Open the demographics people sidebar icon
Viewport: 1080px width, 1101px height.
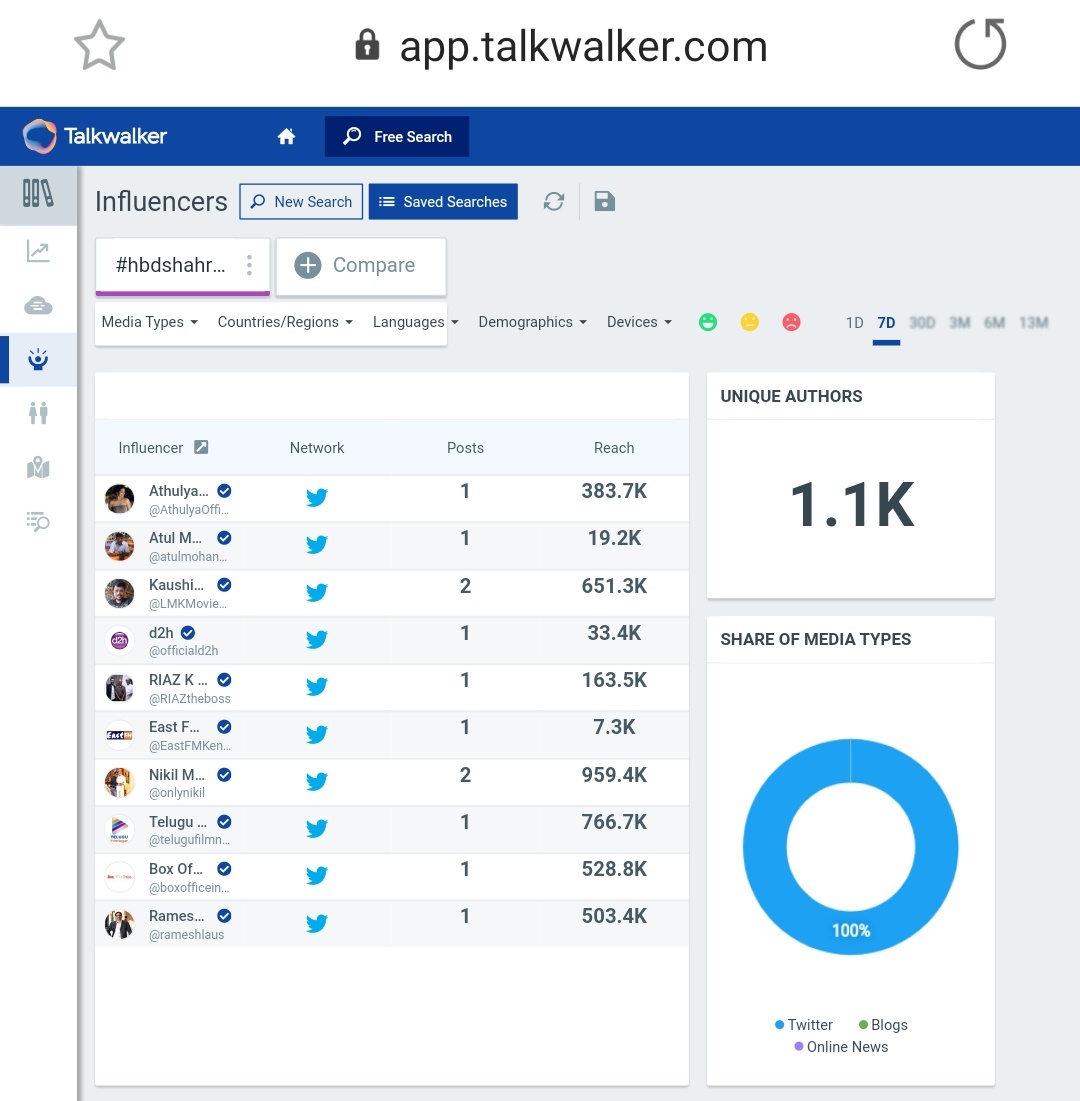38,413
